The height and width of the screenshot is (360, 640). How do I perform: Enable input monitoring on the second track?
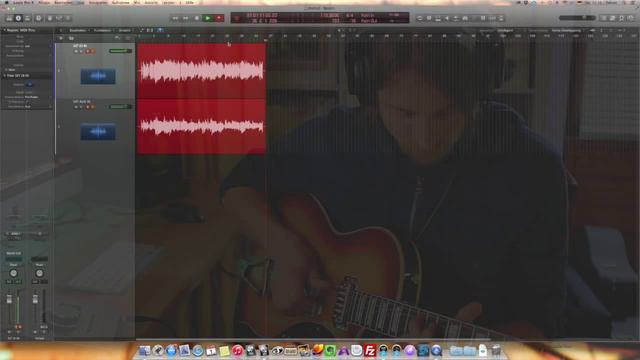(93, 107)
